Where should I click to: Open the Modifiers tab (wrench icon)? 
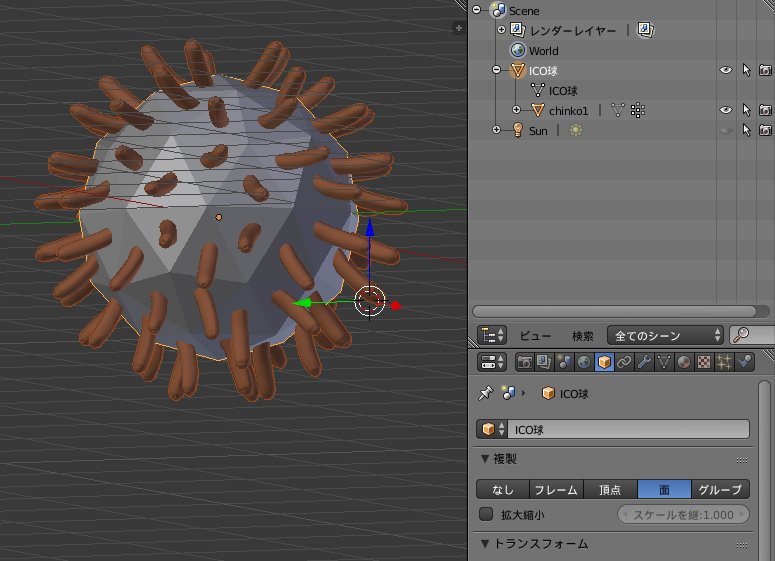point(644,362)
